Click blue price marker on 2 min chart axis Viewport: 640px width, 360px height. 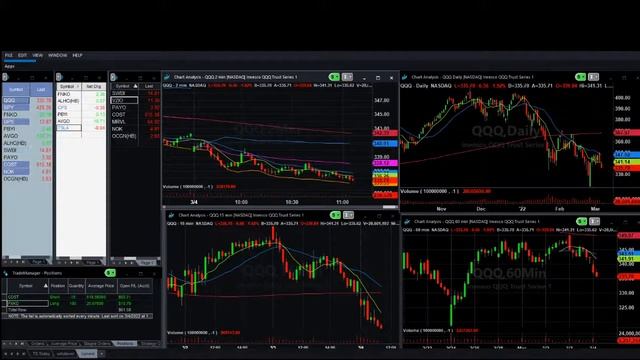pyautogui.click(x=385, y=144)
